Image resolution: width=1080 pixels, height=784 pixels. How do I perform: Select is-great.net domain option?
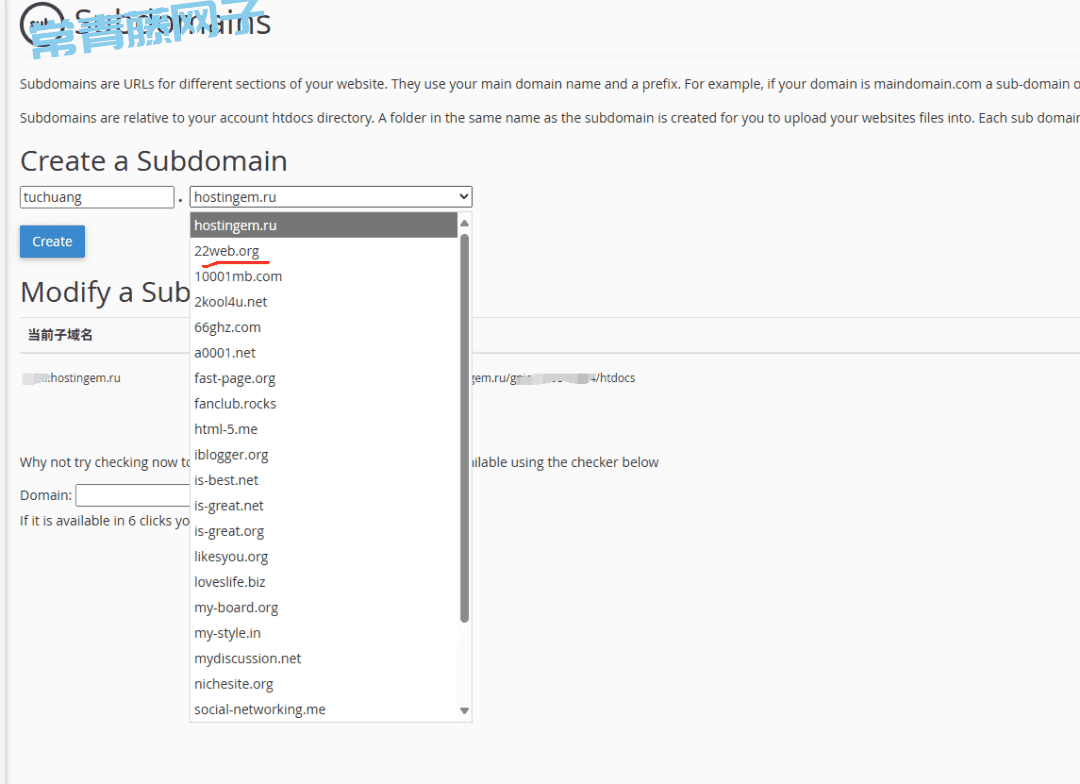click(x=324, y=506)
